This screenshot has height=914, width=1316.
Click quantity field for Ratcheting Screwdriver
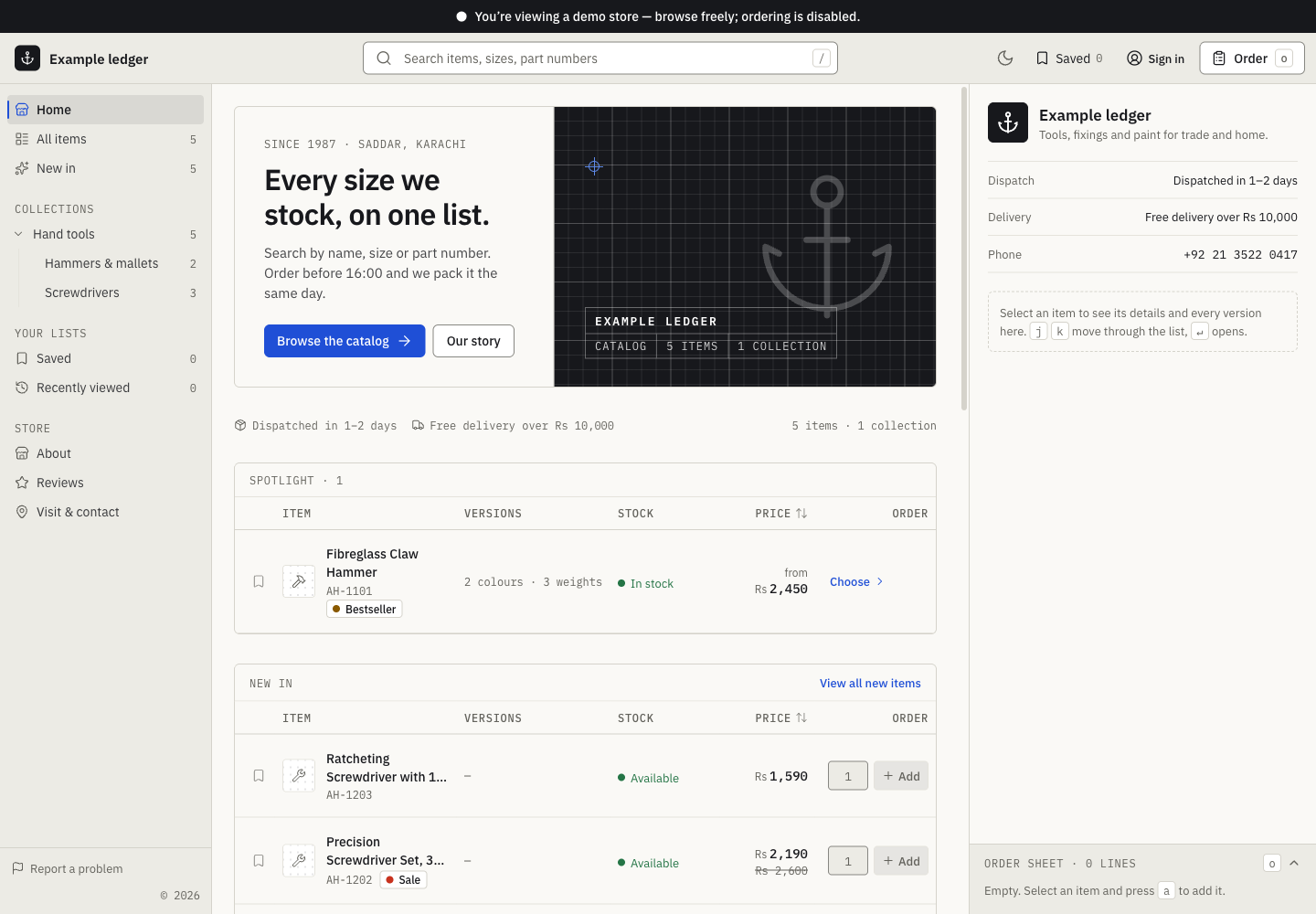[x=848, y=776]
